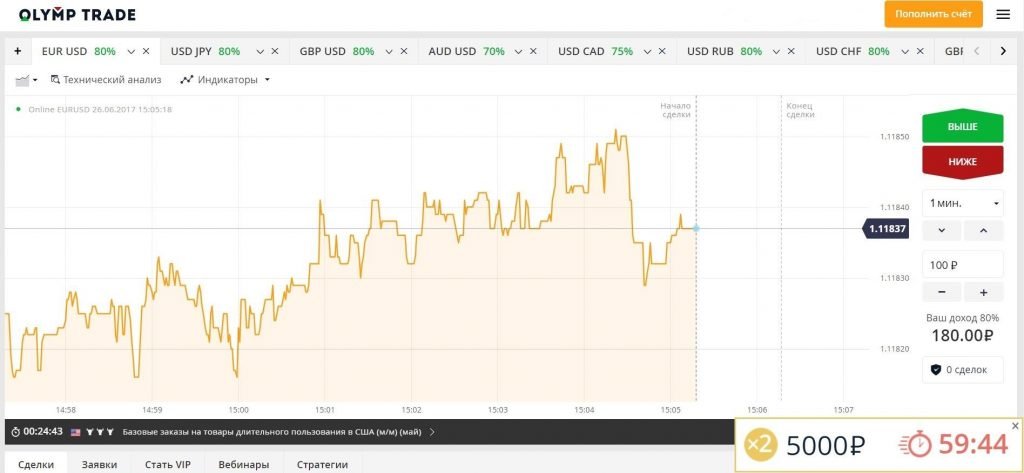Viewport: 1024px width, 473px height.
Task: Open the 1 мин. duration dropdown
Action: tap(963, 203)
